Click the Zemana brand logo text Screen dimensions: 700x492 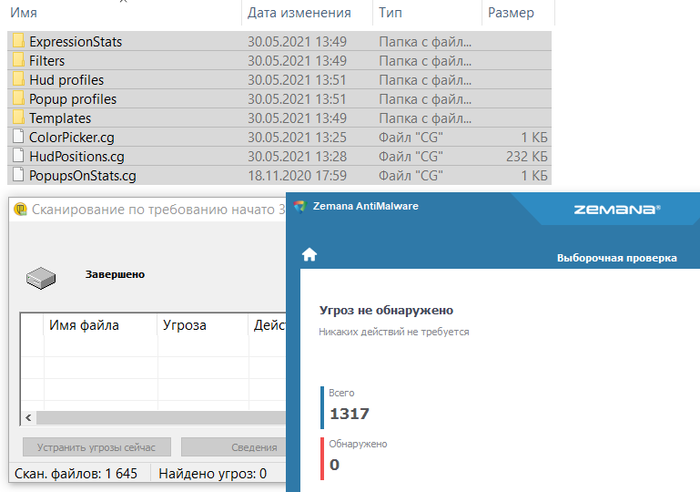pyautogui.click(x=617, y=209)
